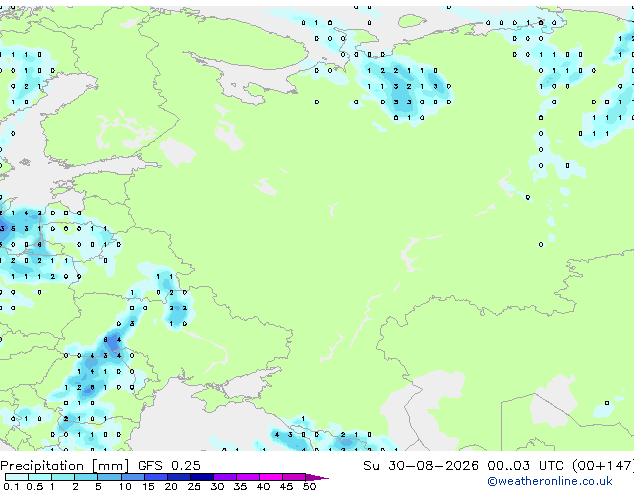Click the '45' legend scale label
Viewport: 634px width, 490px height.
pos(286,486)
